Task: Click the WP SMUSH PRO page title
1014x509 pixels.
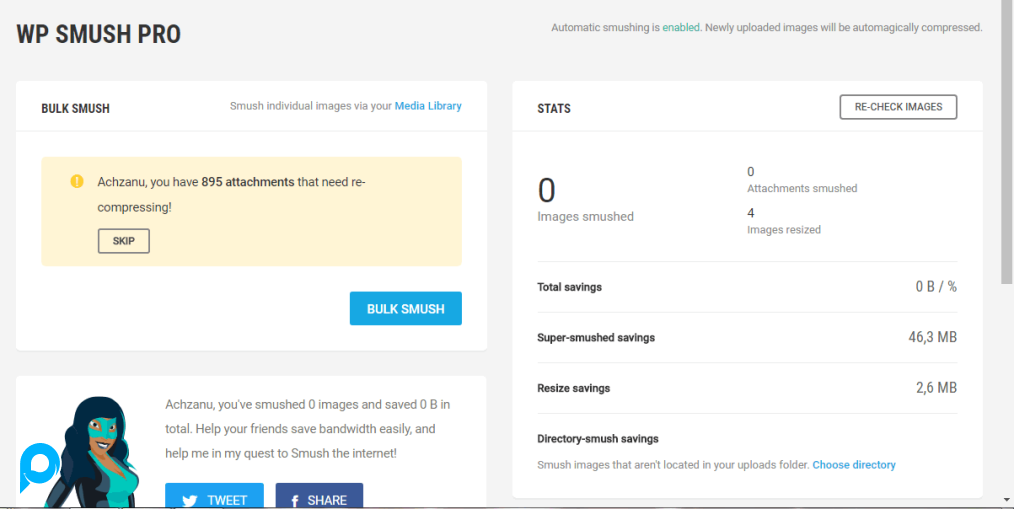Action: click(99, 35)
